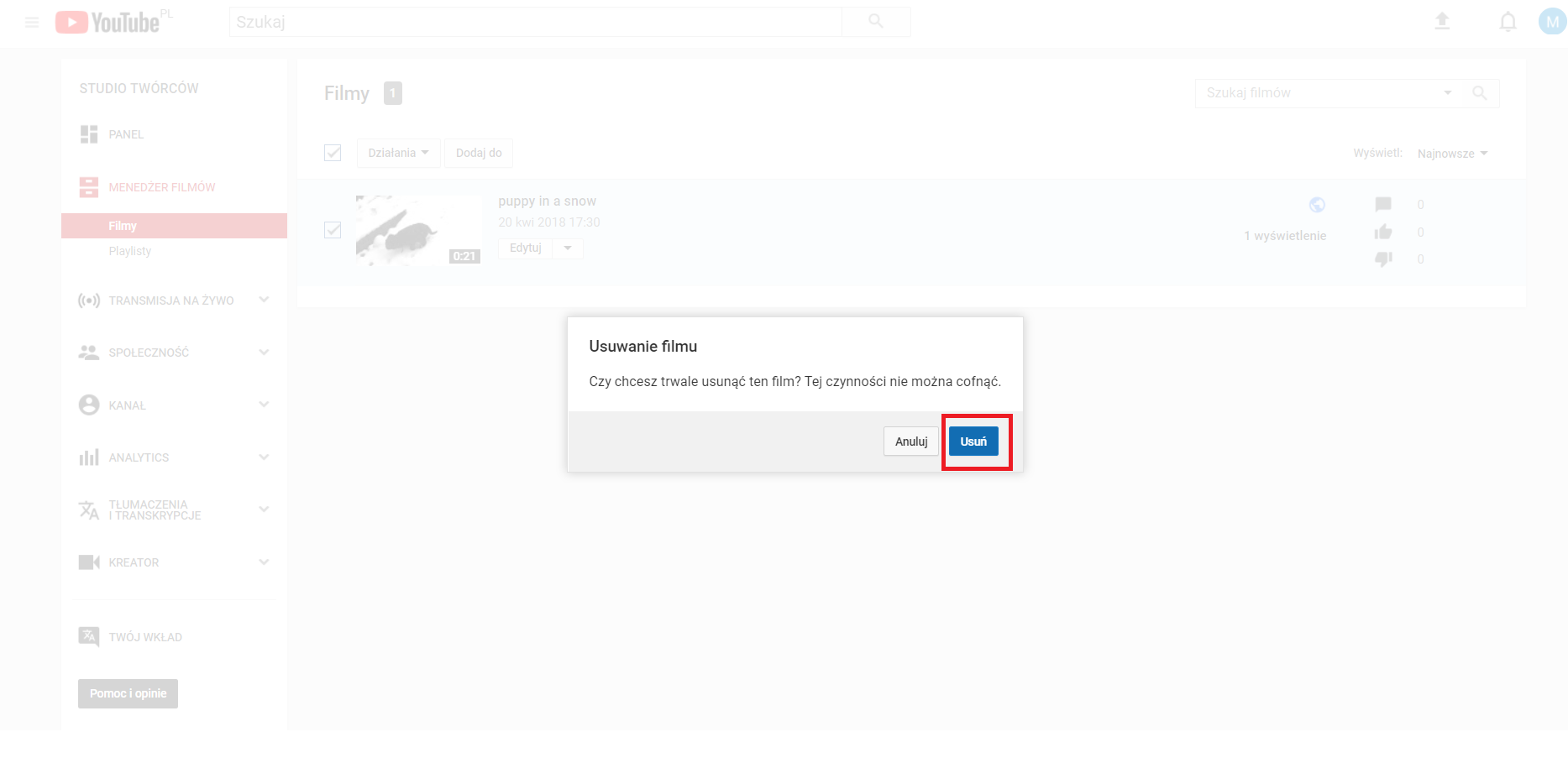1568x763 pixels.
Task: Open the account avatar menu
Action: (x=1552, y=22)
